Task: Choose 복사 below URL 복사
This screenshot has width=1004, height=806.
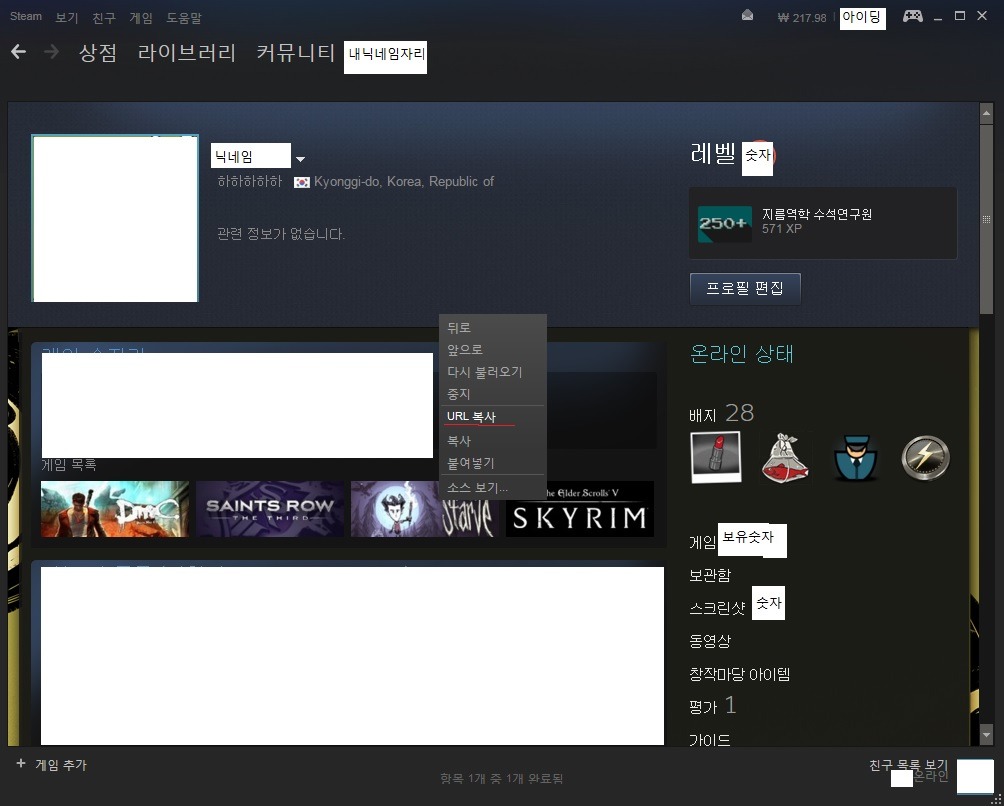Action: pyautogui.click(x=492, y=441)
